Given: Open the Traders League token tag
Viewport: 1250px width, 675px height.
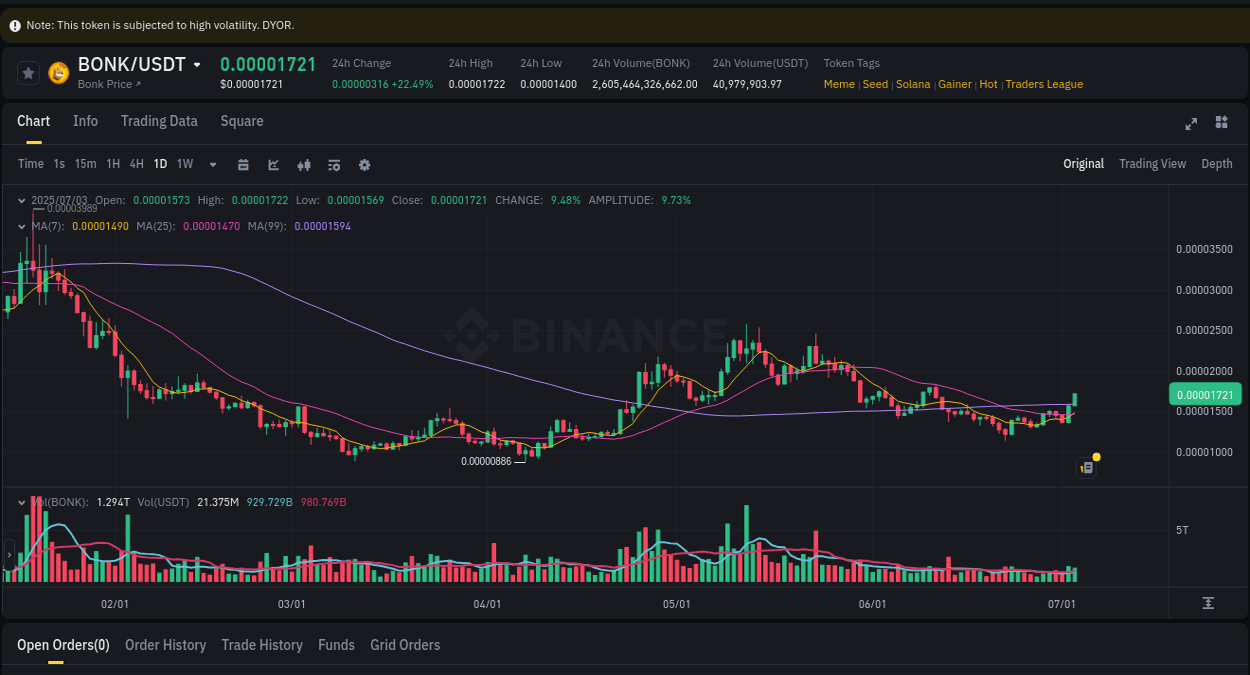Looking at the screenshot, I should (1044, 84).
